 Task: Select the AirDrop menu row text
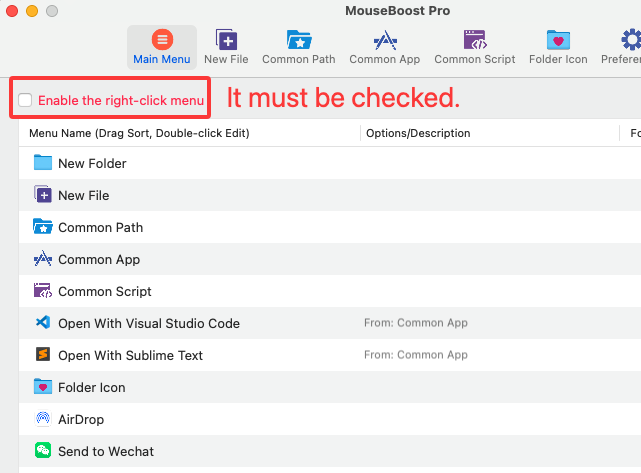81,419
